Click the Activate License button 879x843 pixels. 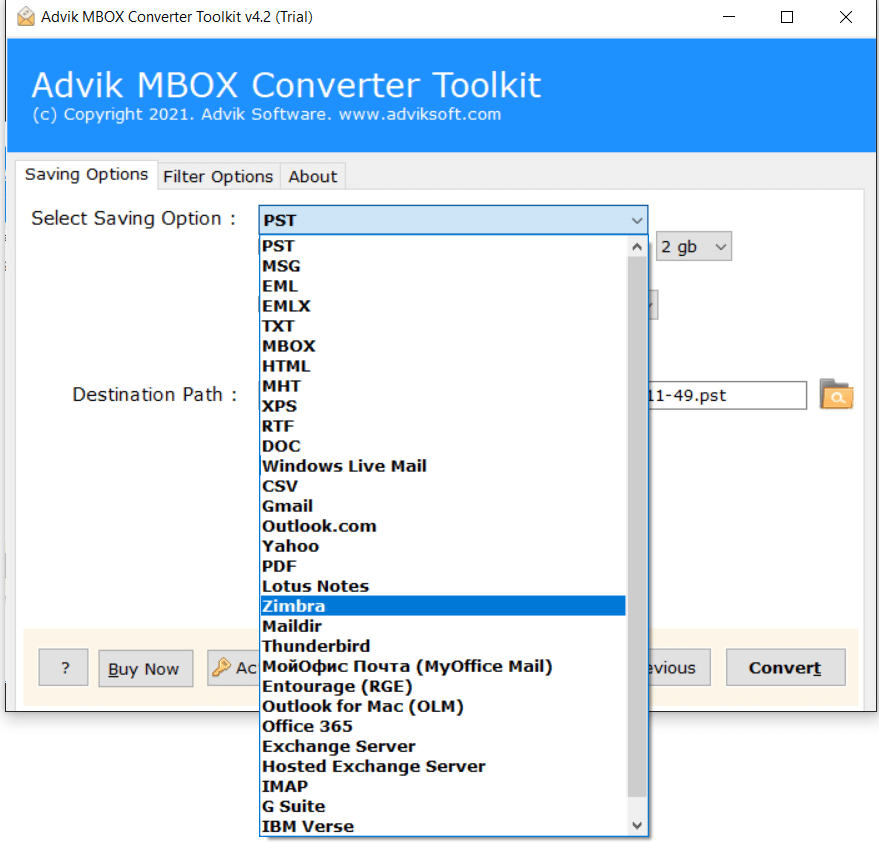coord(233,668)
